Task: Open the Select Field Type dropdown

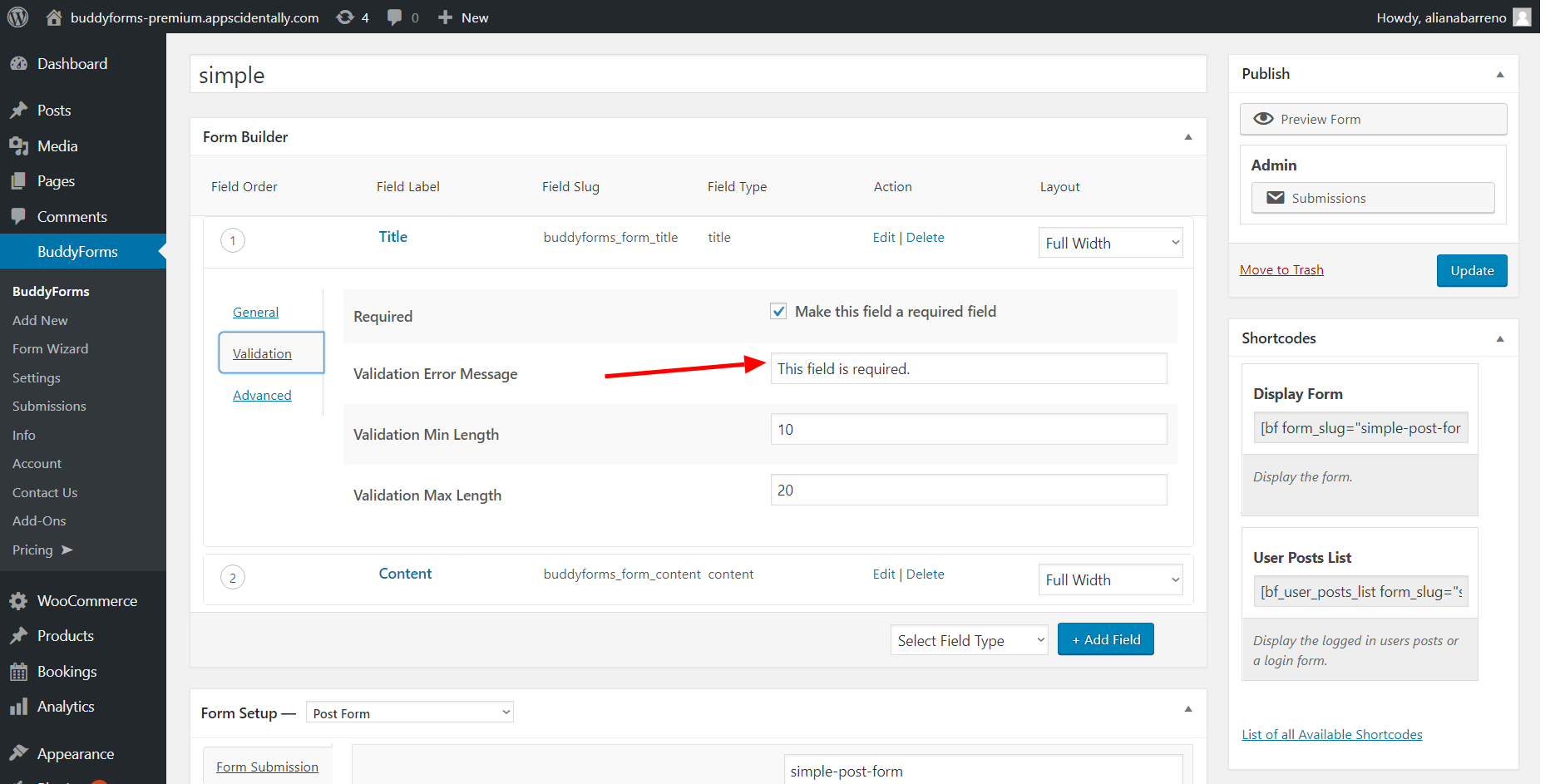Action: [968, 639]
